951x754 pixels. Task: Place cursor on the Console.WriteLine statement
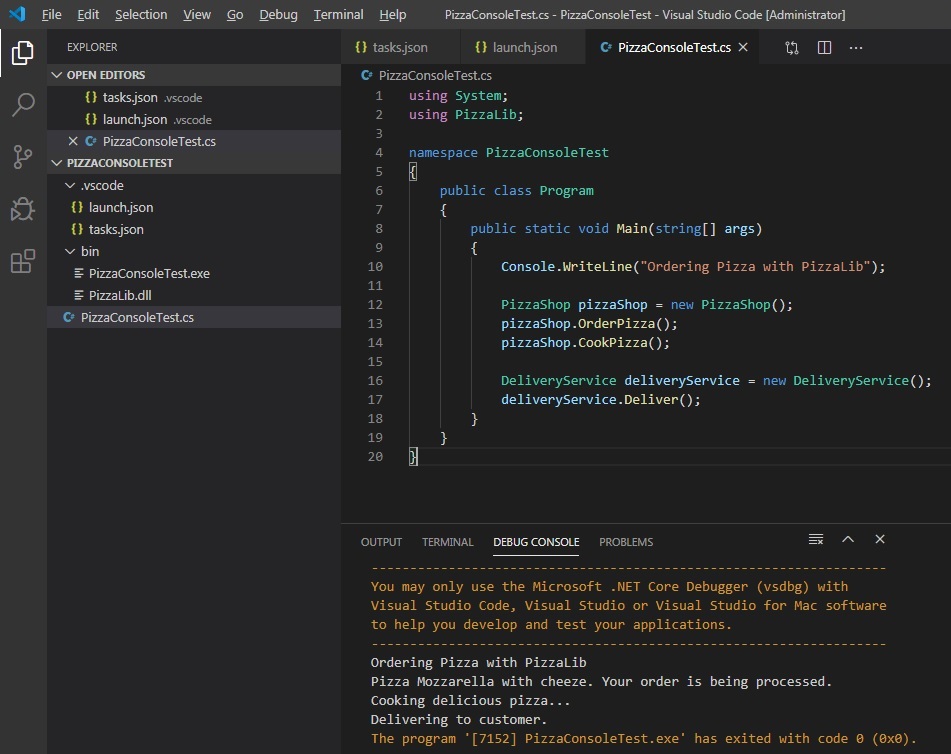point(693,266)
